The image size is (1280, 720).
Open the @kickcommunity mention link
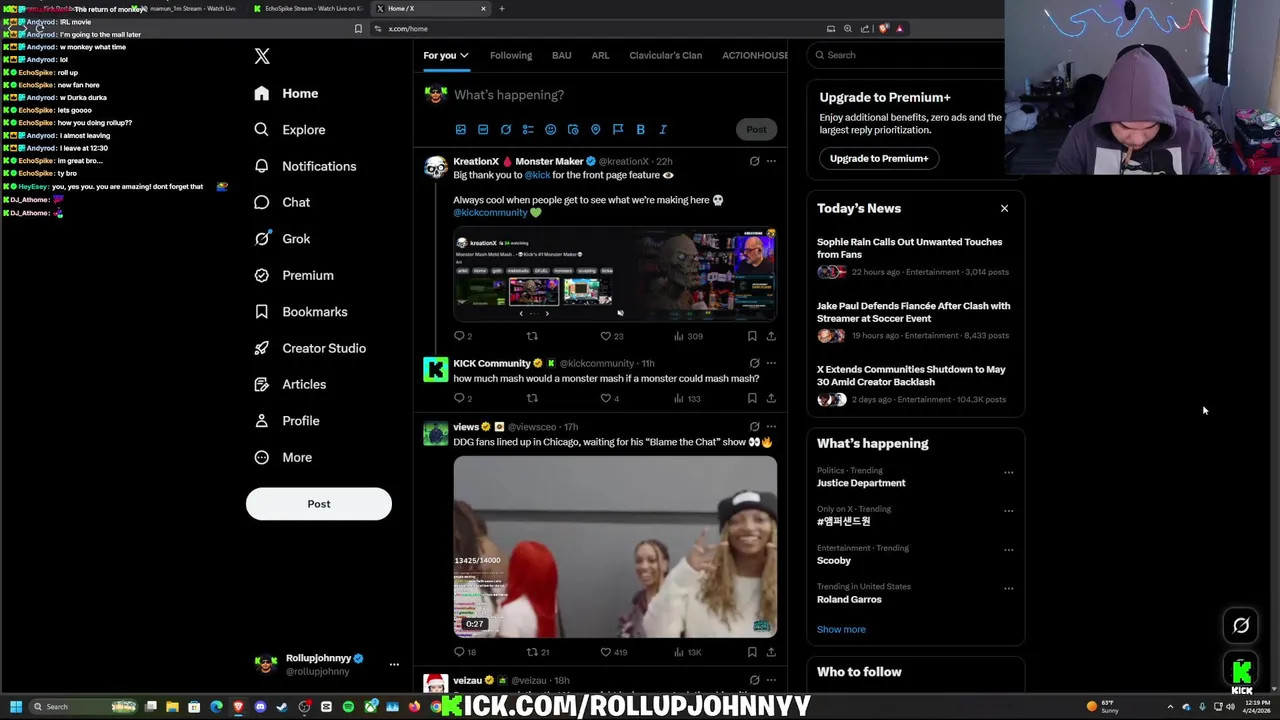click(490, 212)
